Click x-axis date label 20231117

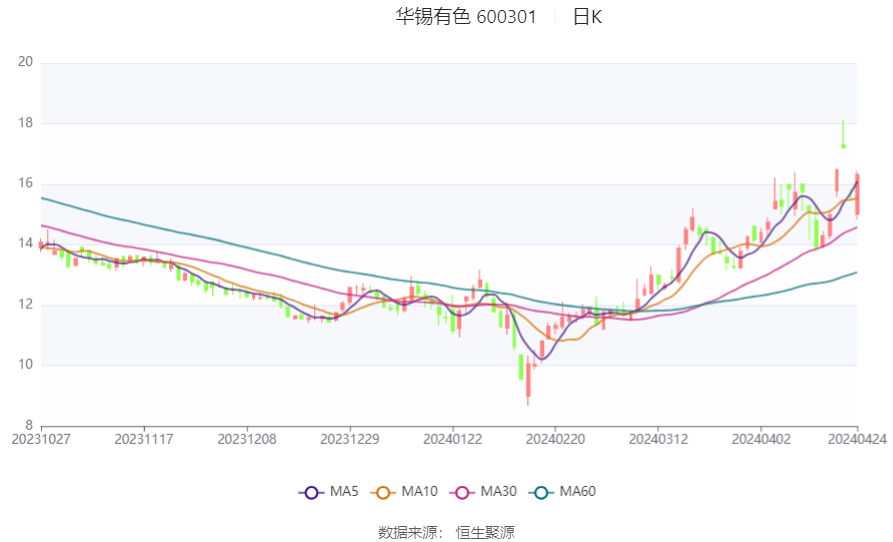[x=144, y=440]
